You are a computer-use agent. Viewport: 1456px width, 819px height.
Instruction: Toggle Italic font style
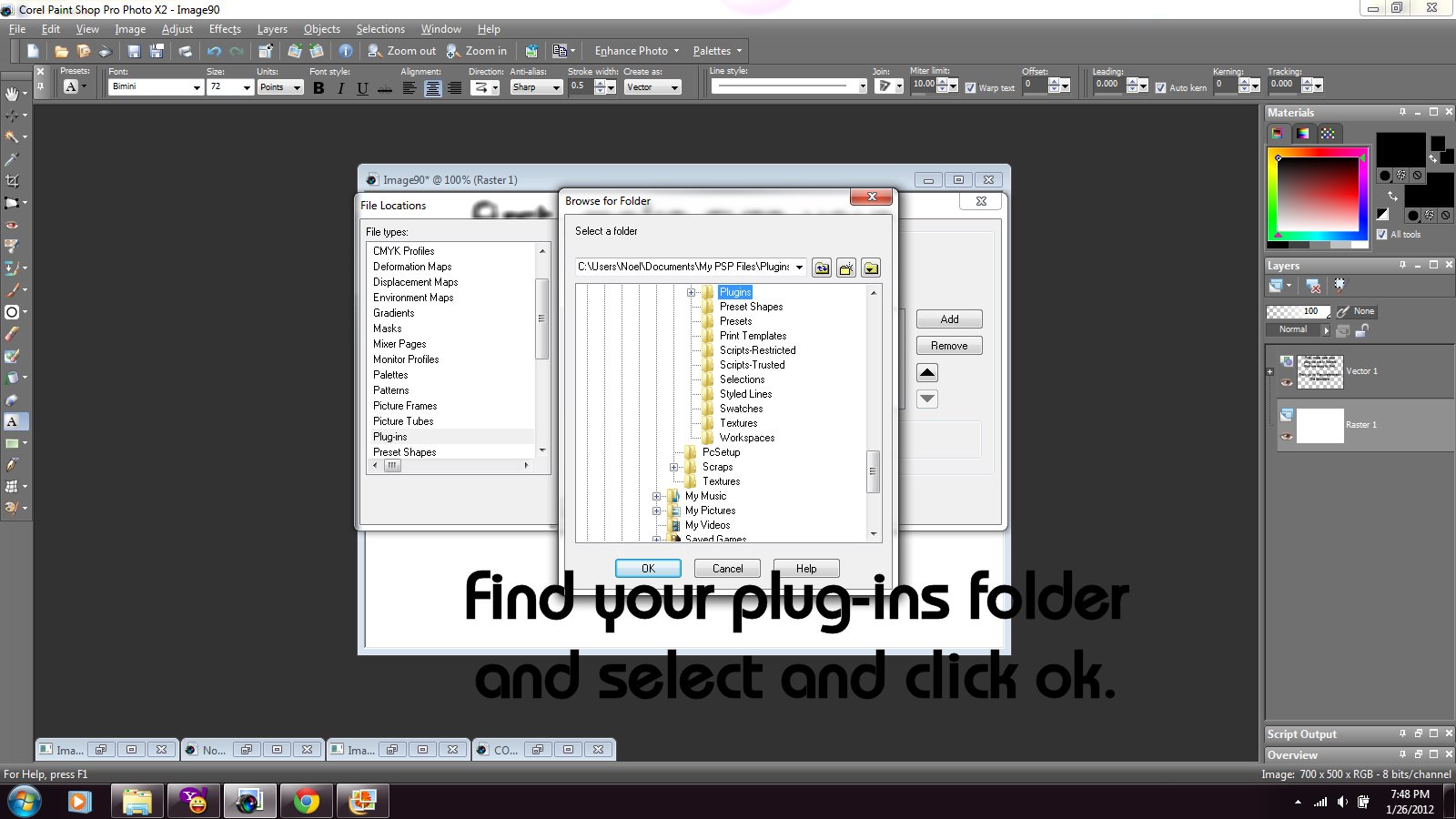tap(340, 87)
